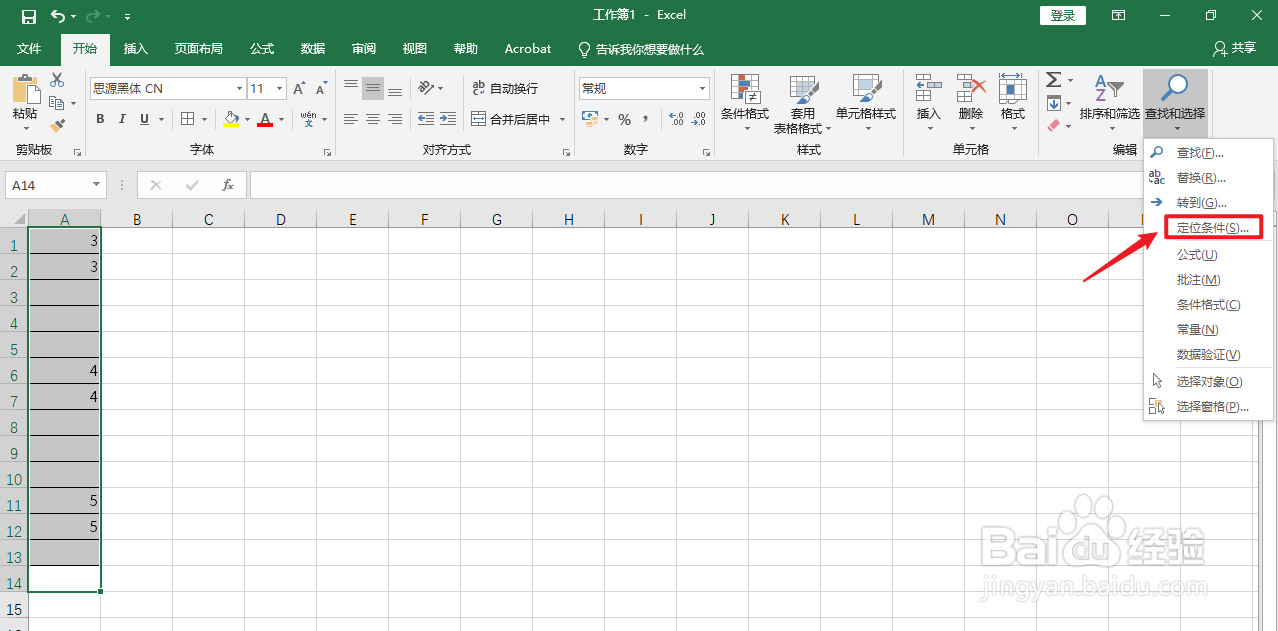Click the 登录 sign-in button

pos(1063,16)
